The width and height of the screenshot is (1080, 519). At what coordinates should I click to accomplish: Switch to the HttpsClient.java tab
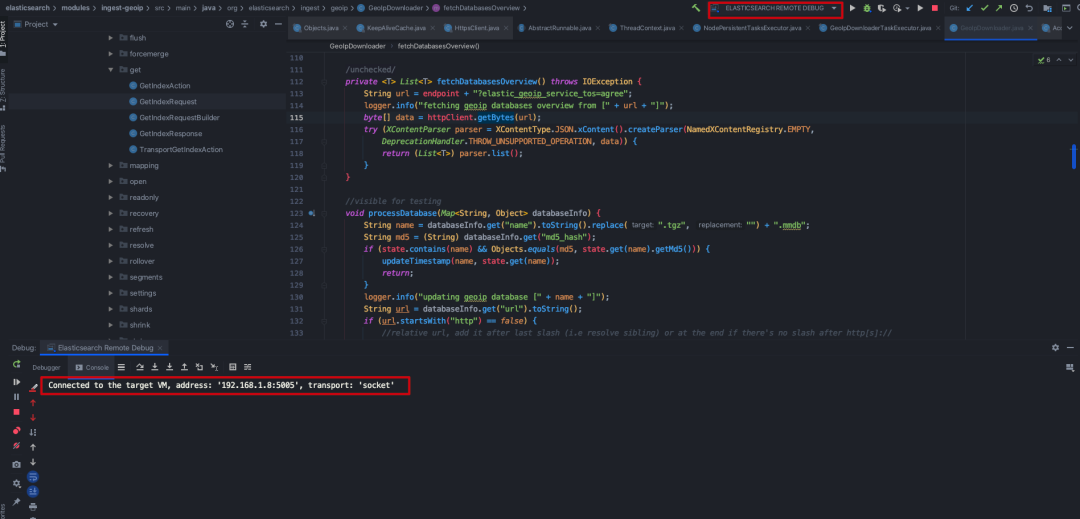477,28
